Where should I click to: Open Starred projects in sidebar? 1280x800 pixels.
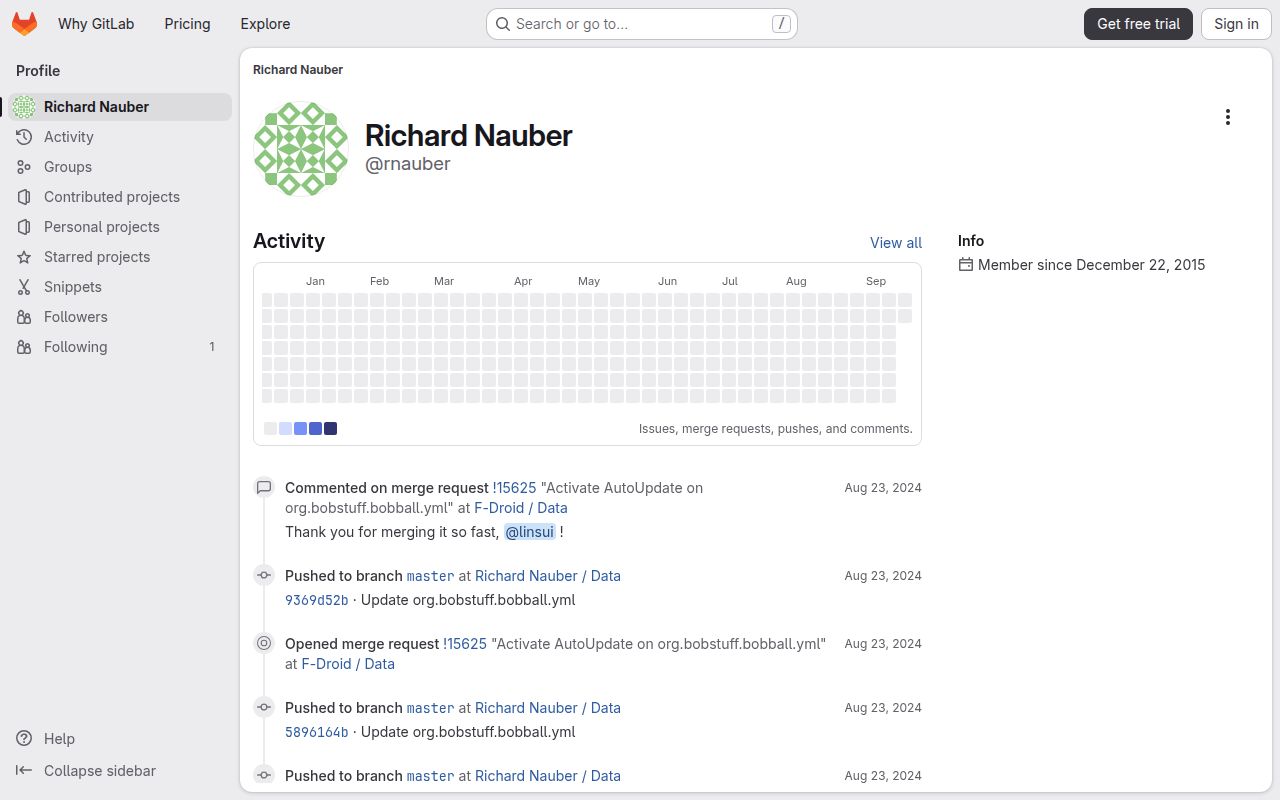tap(120, 257)
